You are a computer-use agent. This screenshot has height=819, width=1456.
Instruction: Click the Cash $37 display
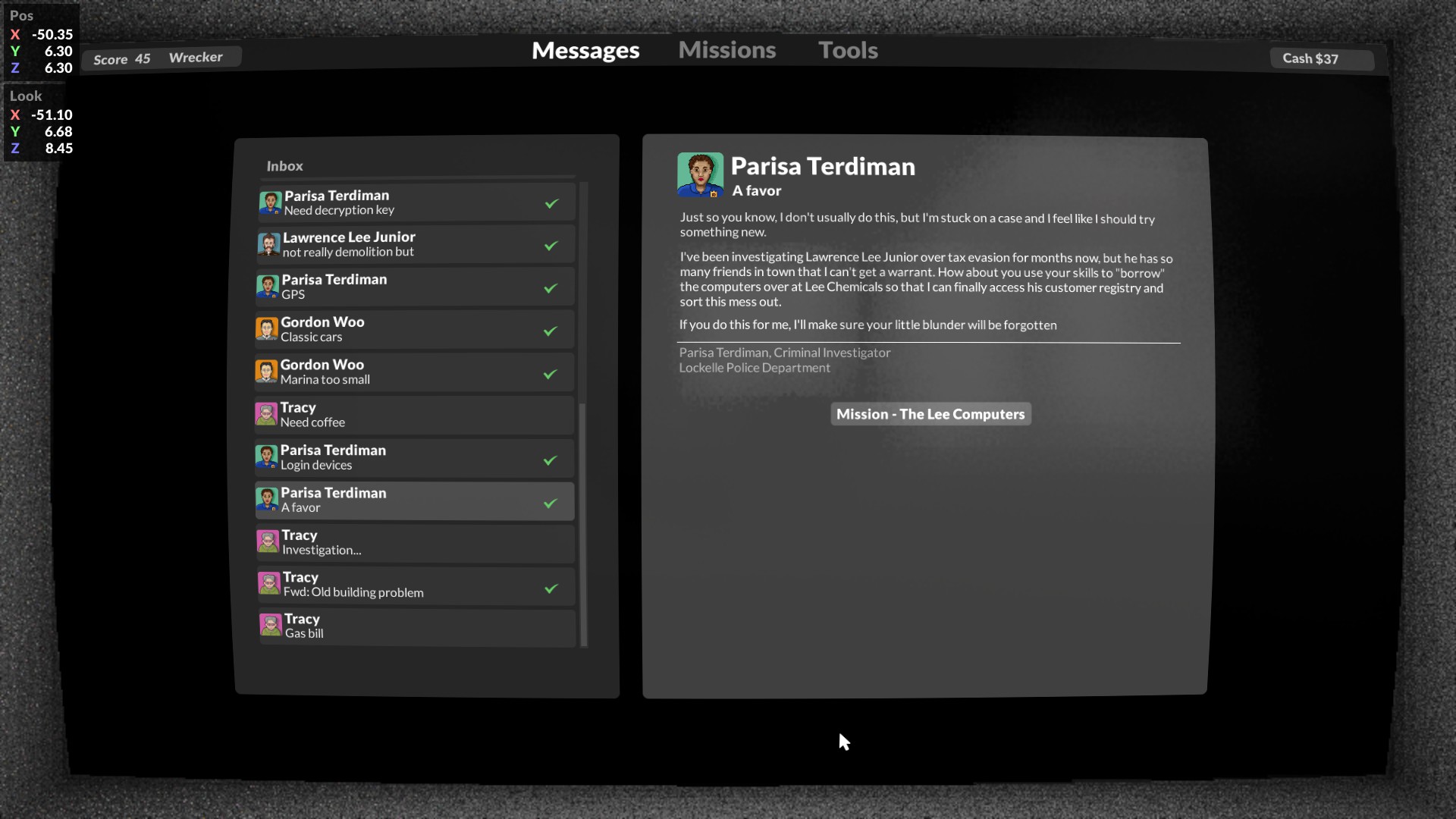[x=1322, y=59]
